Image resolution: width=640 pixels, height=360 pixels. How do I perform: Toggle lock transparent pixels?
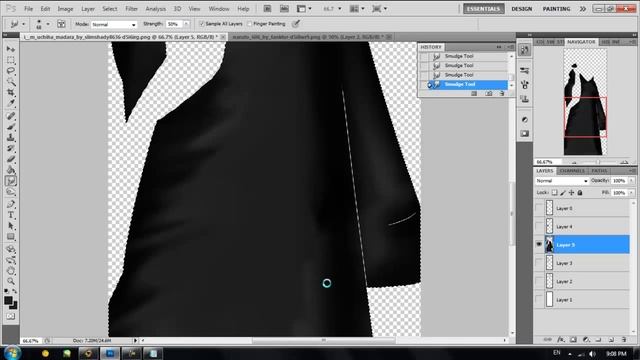click(x=554, y=193)
